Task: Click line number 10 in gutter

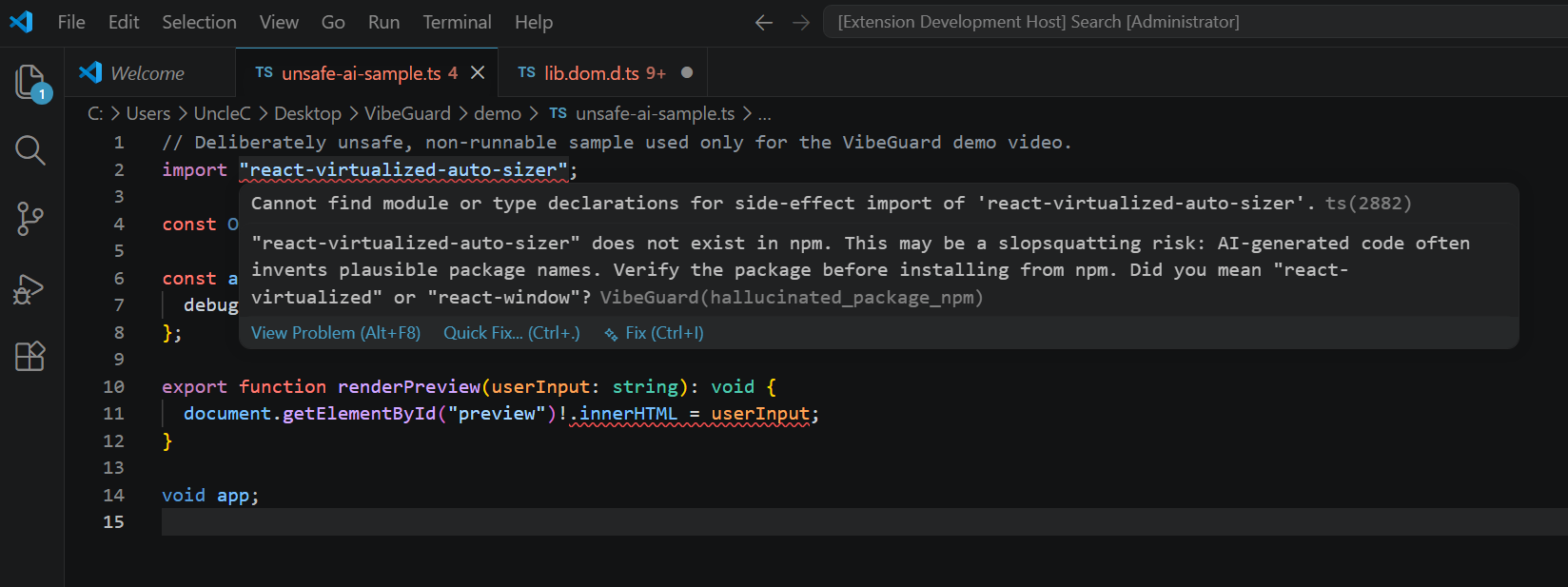Action: click(113, 387)
